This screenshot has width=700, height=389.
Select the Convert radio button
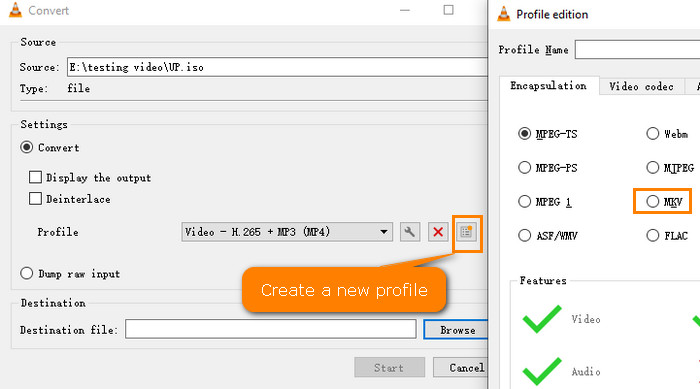pos(27,147)
